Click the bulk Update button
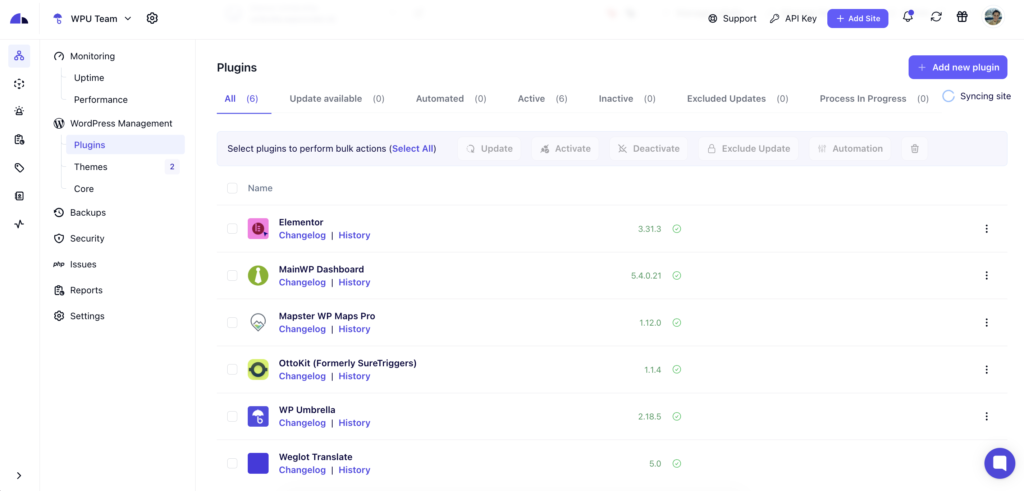This screenshot has width=1024, height=491. (489, 149)
